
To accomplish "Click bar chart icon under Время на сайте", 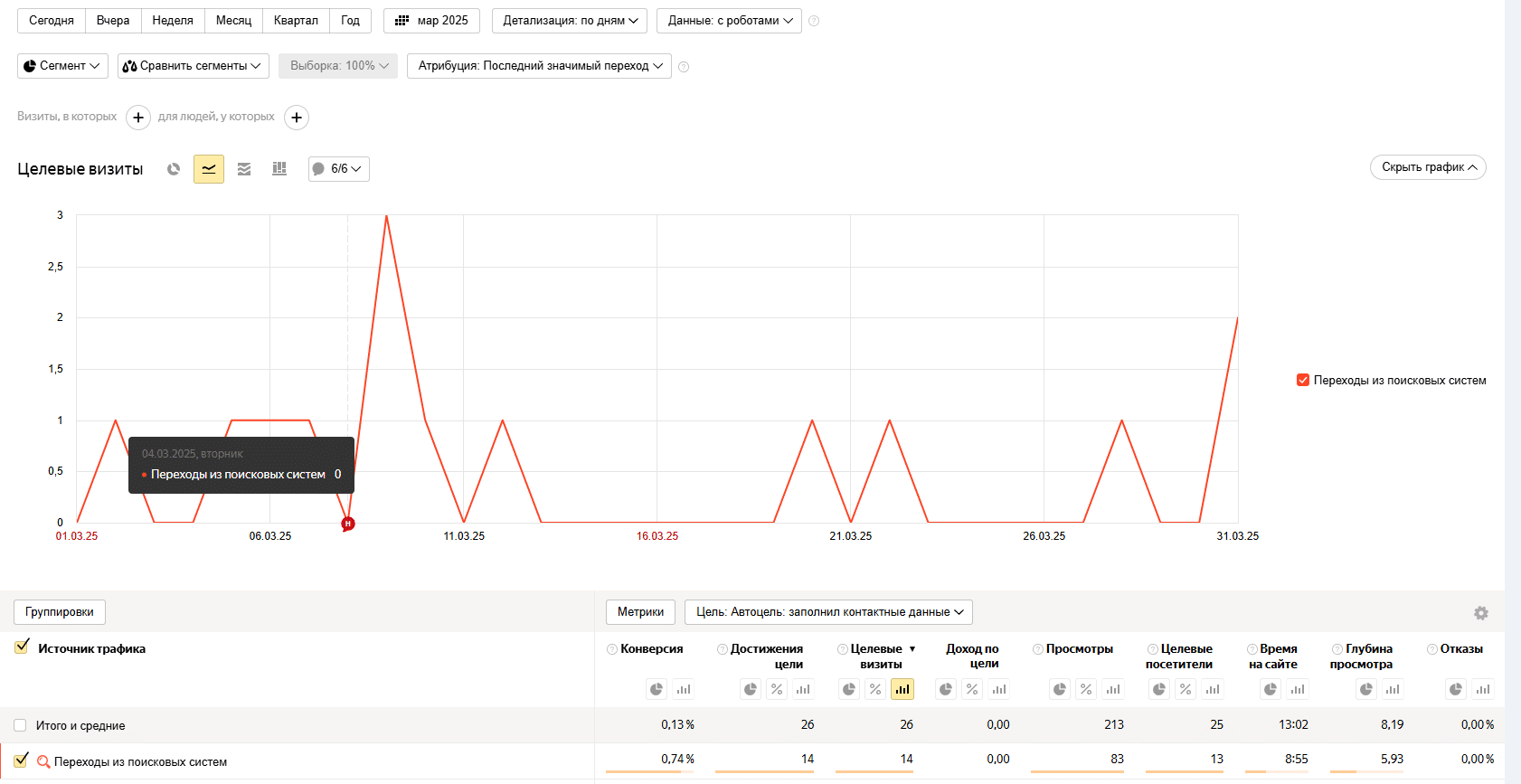I will point(1298,689).
